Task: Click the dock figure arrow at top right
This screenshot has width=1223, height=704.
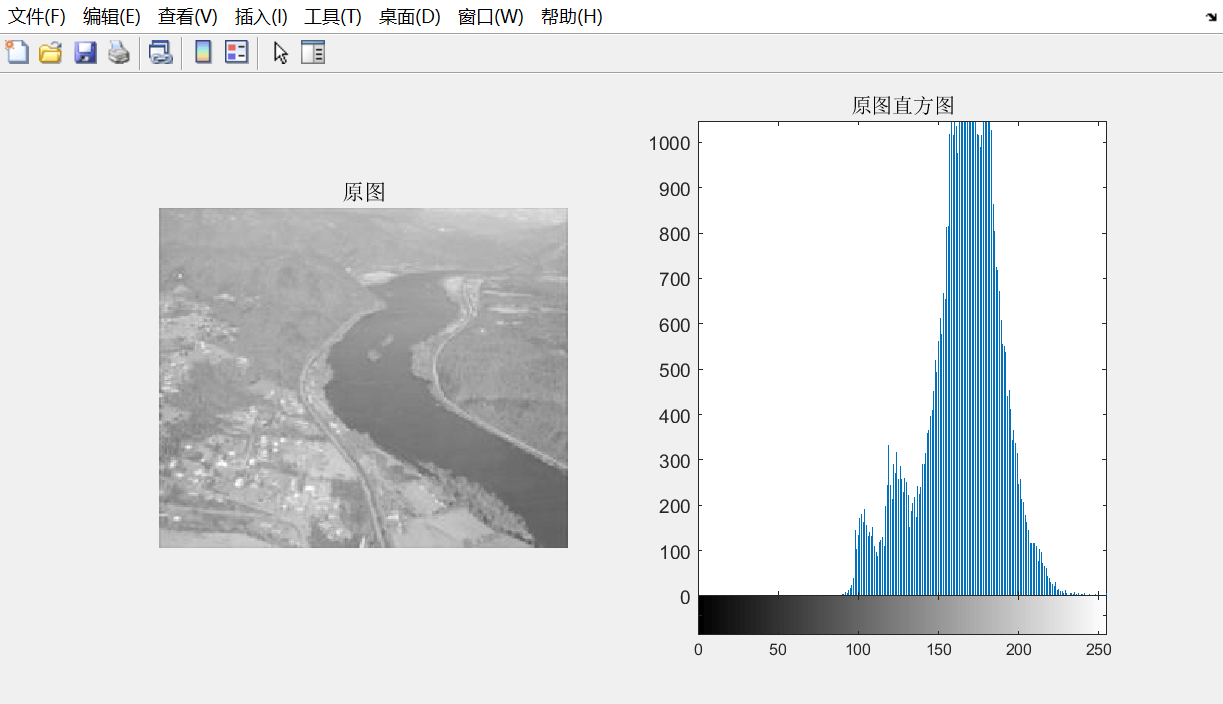Action: (1211, 18)
